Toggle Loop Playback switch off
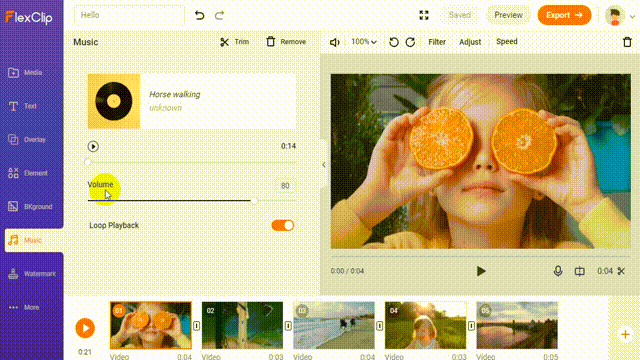The image size is (640, 360). [283, 225]
